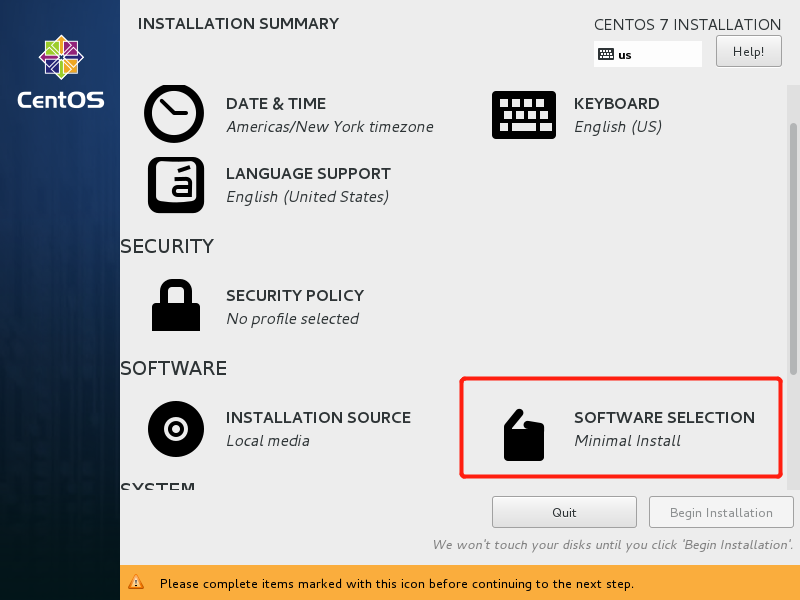This screenshot has height=600, width=800.
Task: Open Security Policy padlock icon
Action: click(176, 305)
